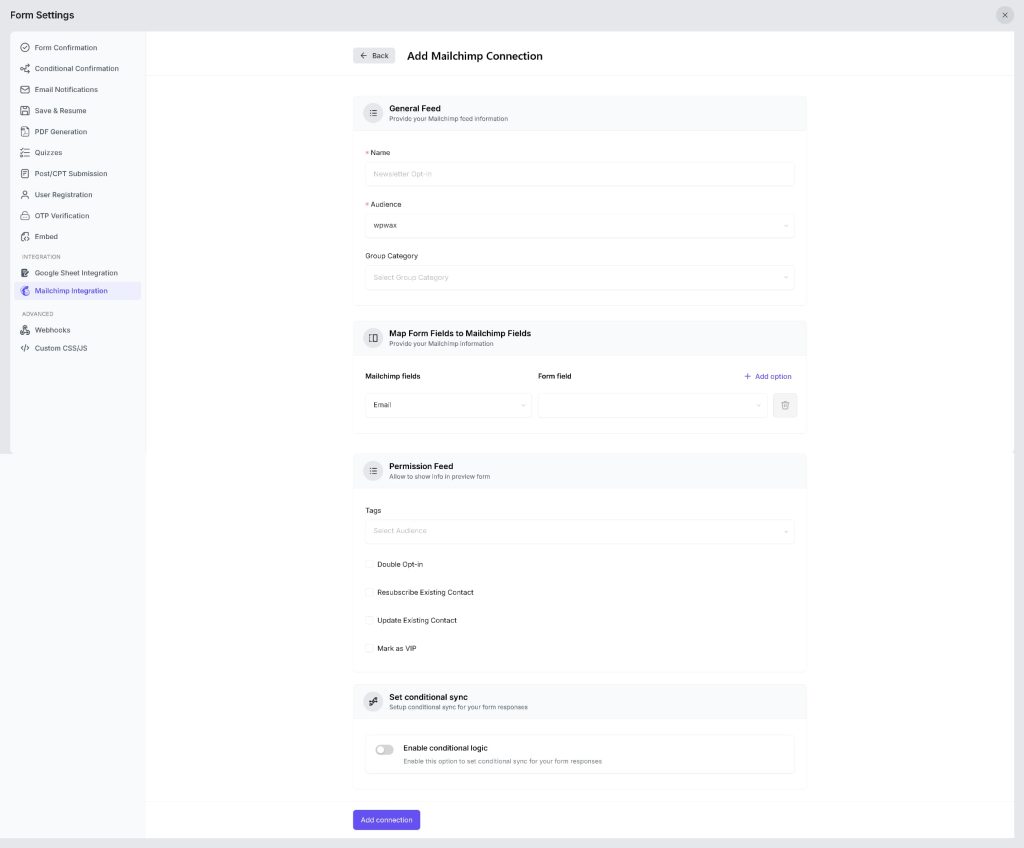Click Add connection button

pyautogui.click(x=387, y=820)
